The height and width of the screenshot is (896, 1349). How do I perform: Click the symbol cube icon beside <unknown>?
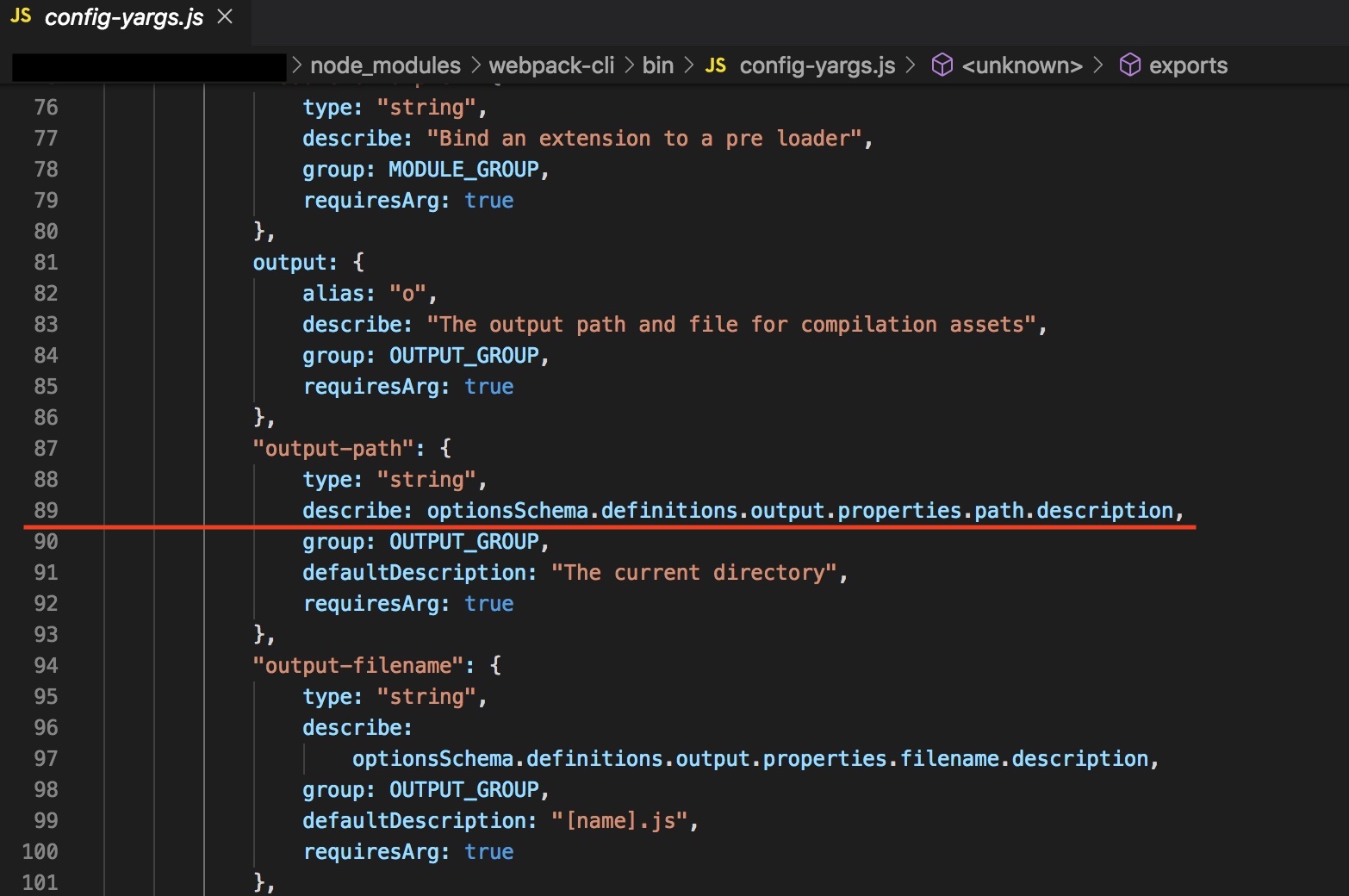coord(942,65)
